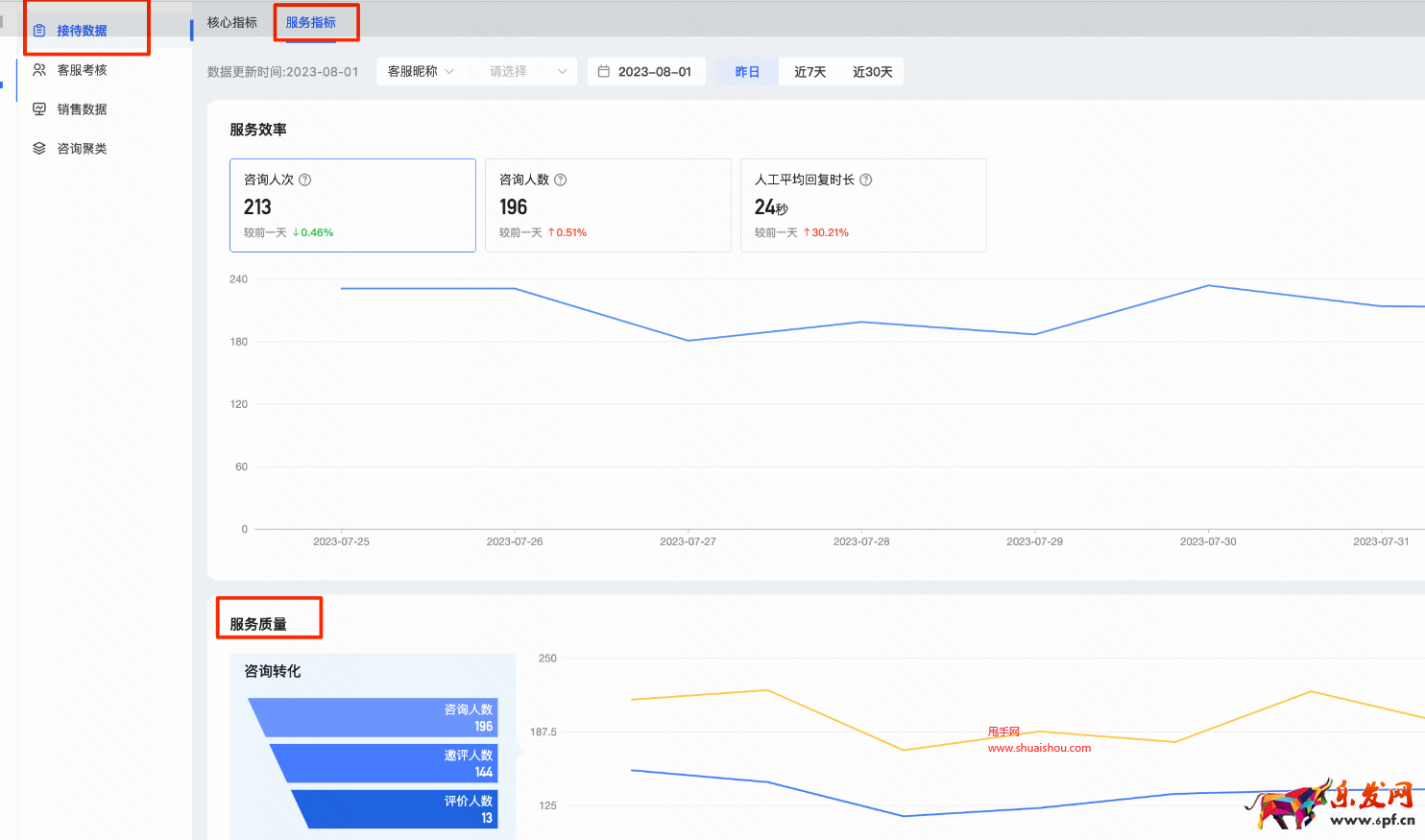The image size is (1425, 840).
Task: Click y-axis value 240 in 服务效率 chart
Action: [238, 279]
